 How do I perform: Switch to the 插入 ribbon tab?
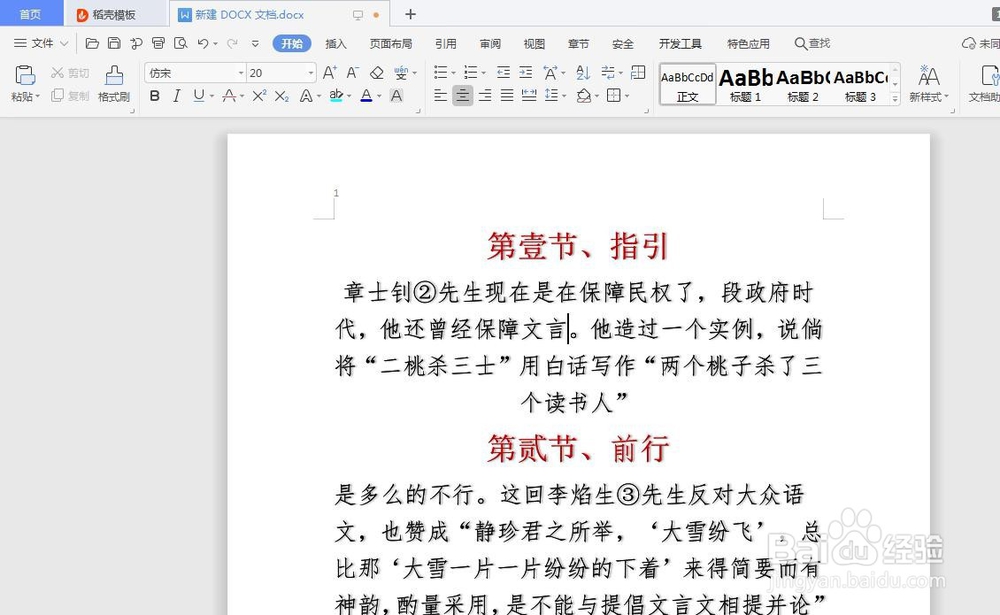(336, 43)
